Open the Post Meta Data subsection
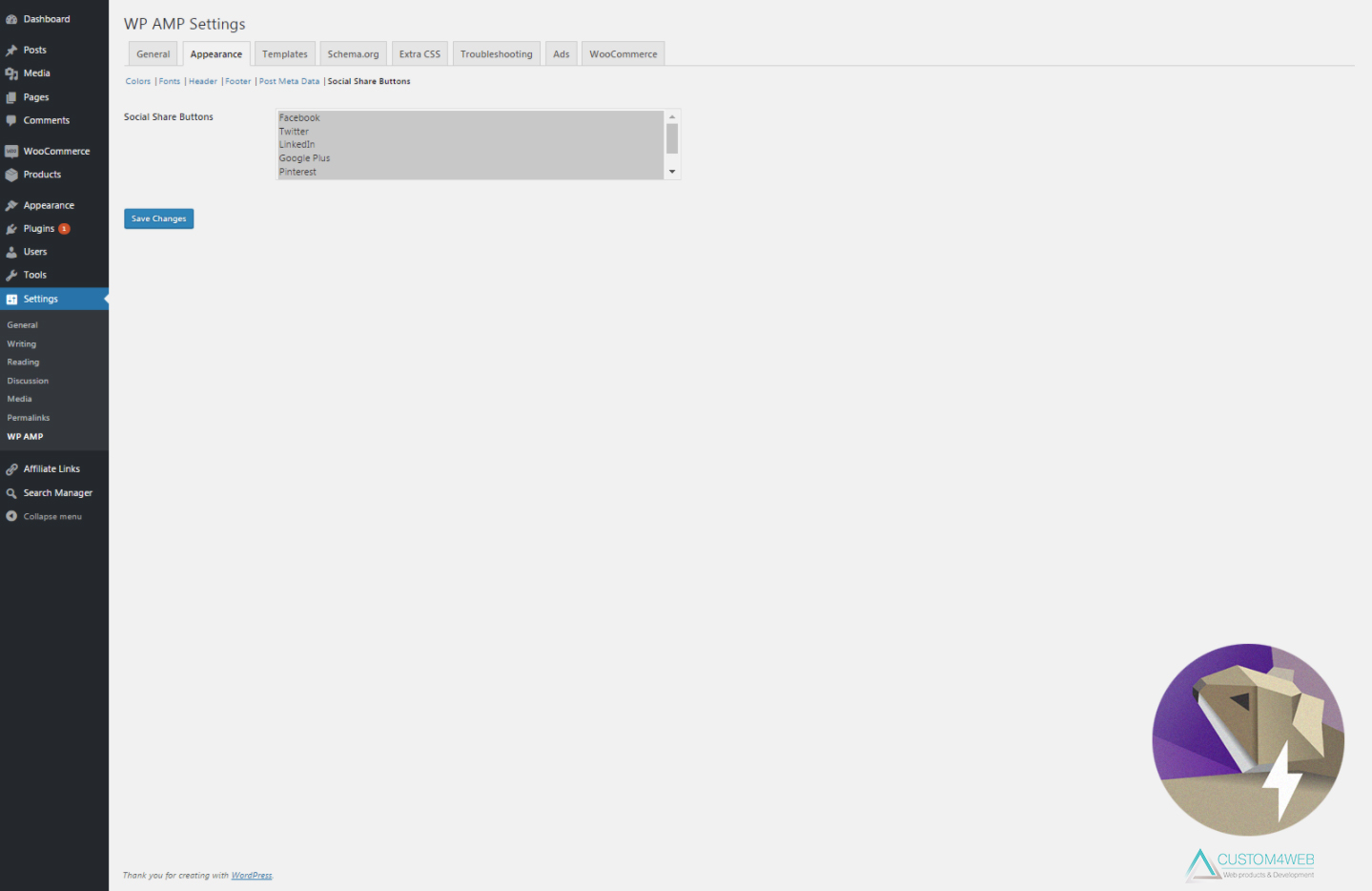Image resolution: width=1372 pixels, height=891 pixels. coord(290,81)
